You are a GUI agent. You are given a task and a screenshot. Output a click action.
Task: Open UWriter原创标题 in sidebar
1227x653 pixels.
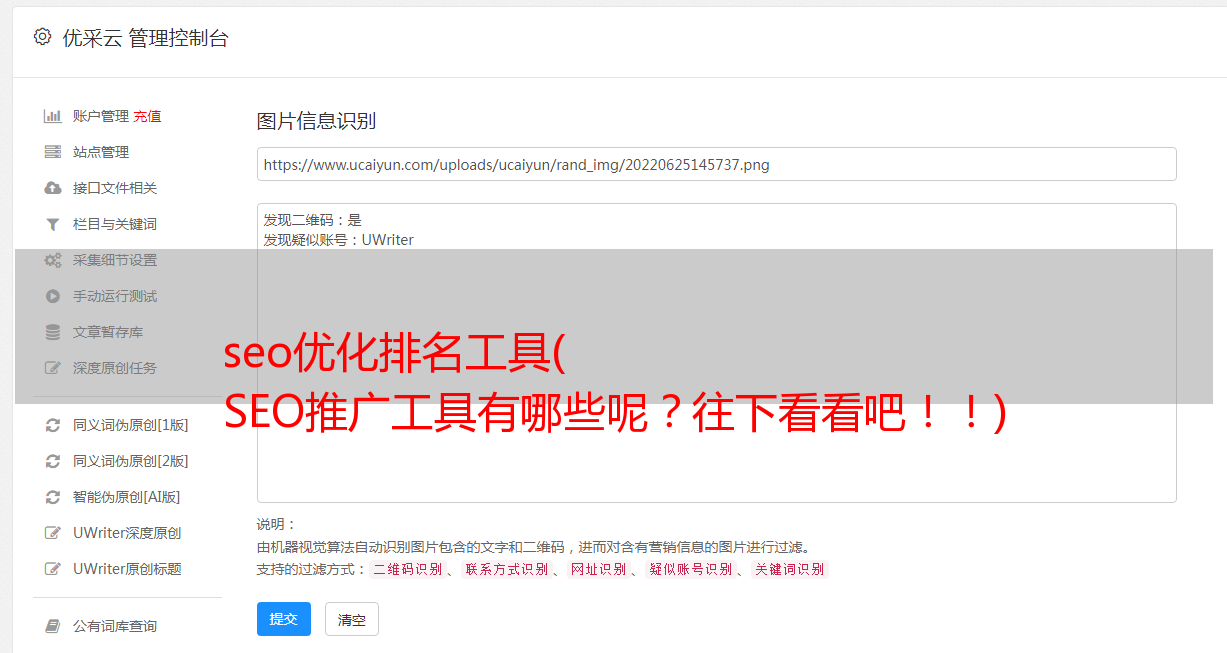click(x=127, y=569)
